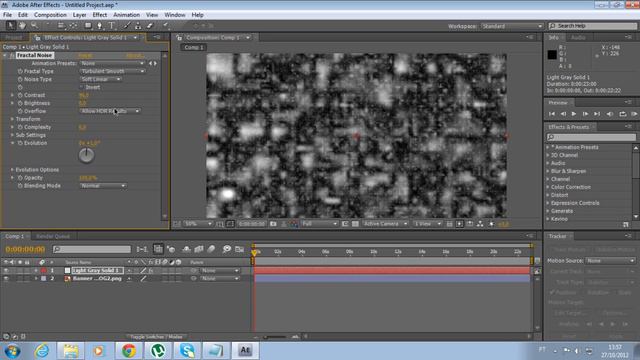Image resolution: width=640 pixels, height=360 pixels.
Task: Hide Light Gray Solid 1 layer eye
Action: click(6, 270)
